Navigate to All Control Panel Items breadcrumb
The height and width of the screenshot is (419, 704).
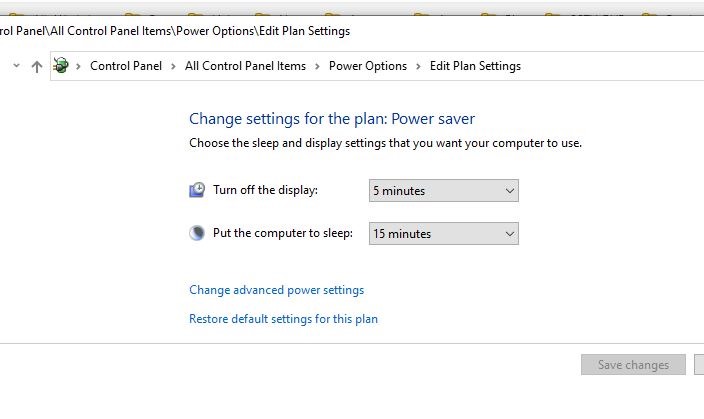[x=245, y=66]
